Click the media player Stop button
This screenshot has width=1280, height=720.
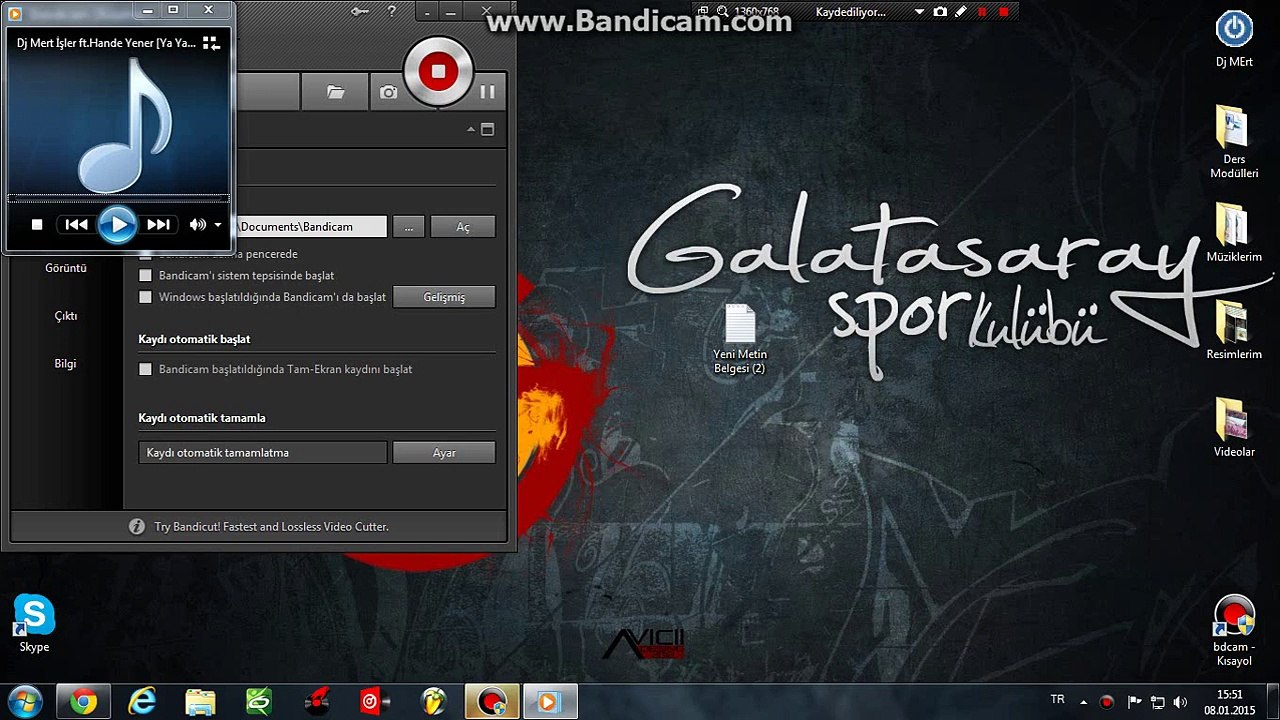(x=37, y=225)
